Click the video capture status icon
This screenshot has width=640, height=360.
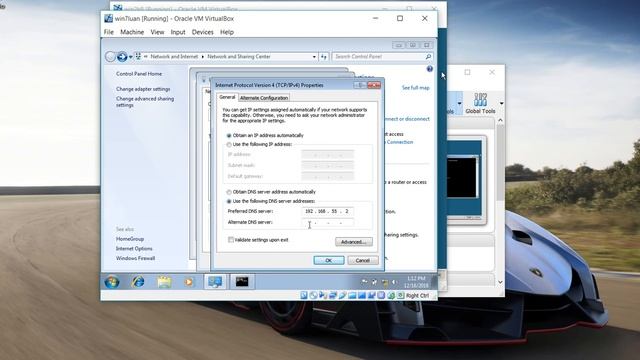coord(371,295)
